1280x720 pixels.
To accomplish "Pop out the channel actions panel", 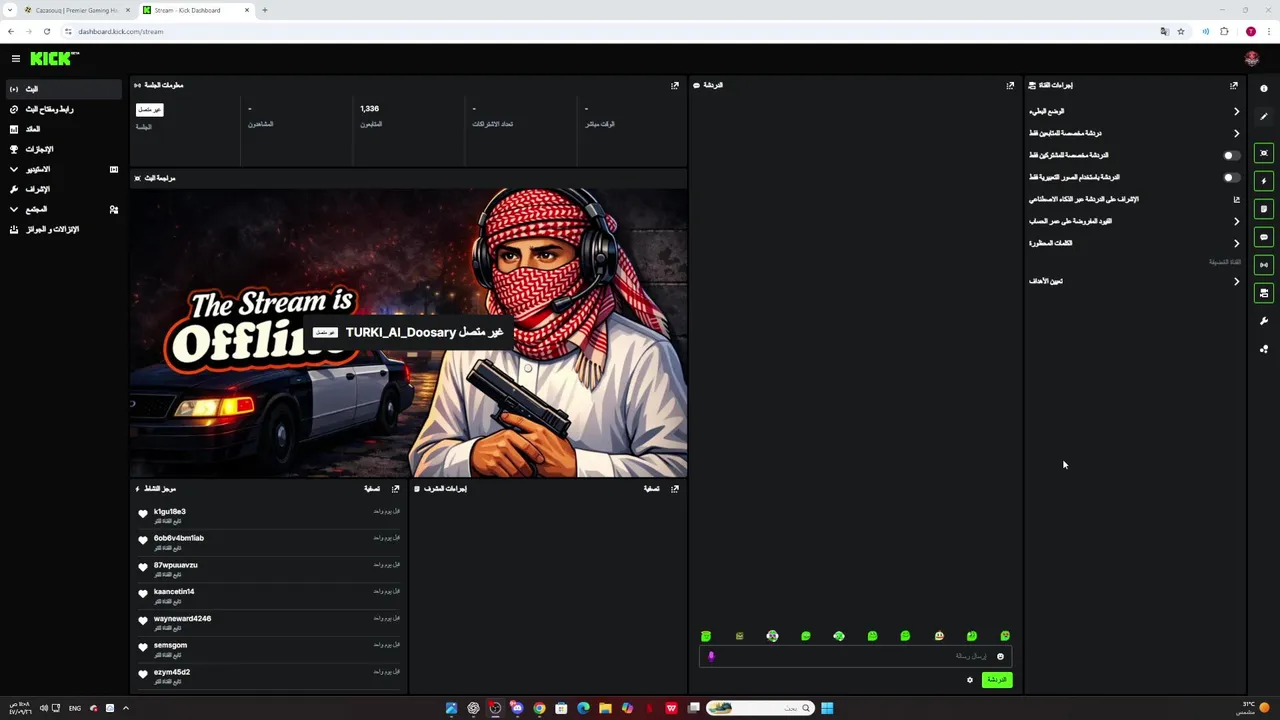I will [x=1234, y=85].
